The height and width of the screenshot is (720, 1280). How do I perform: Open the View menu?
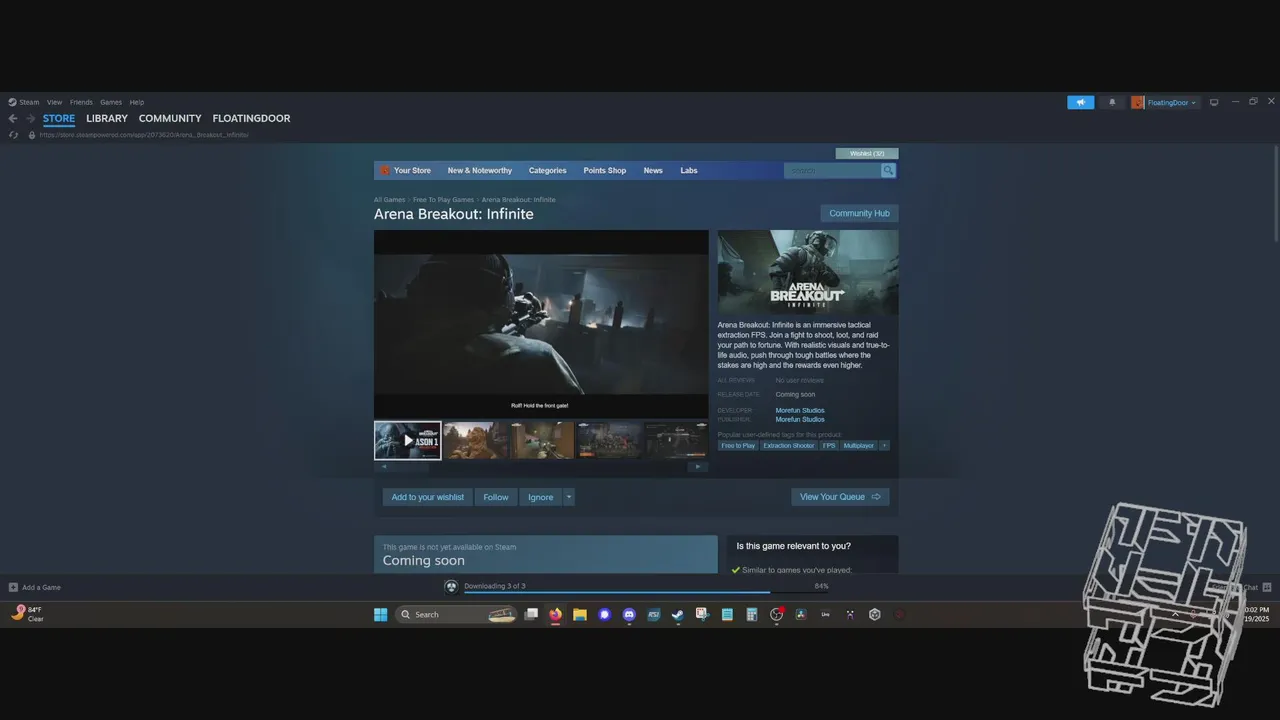tap(54, 102)
